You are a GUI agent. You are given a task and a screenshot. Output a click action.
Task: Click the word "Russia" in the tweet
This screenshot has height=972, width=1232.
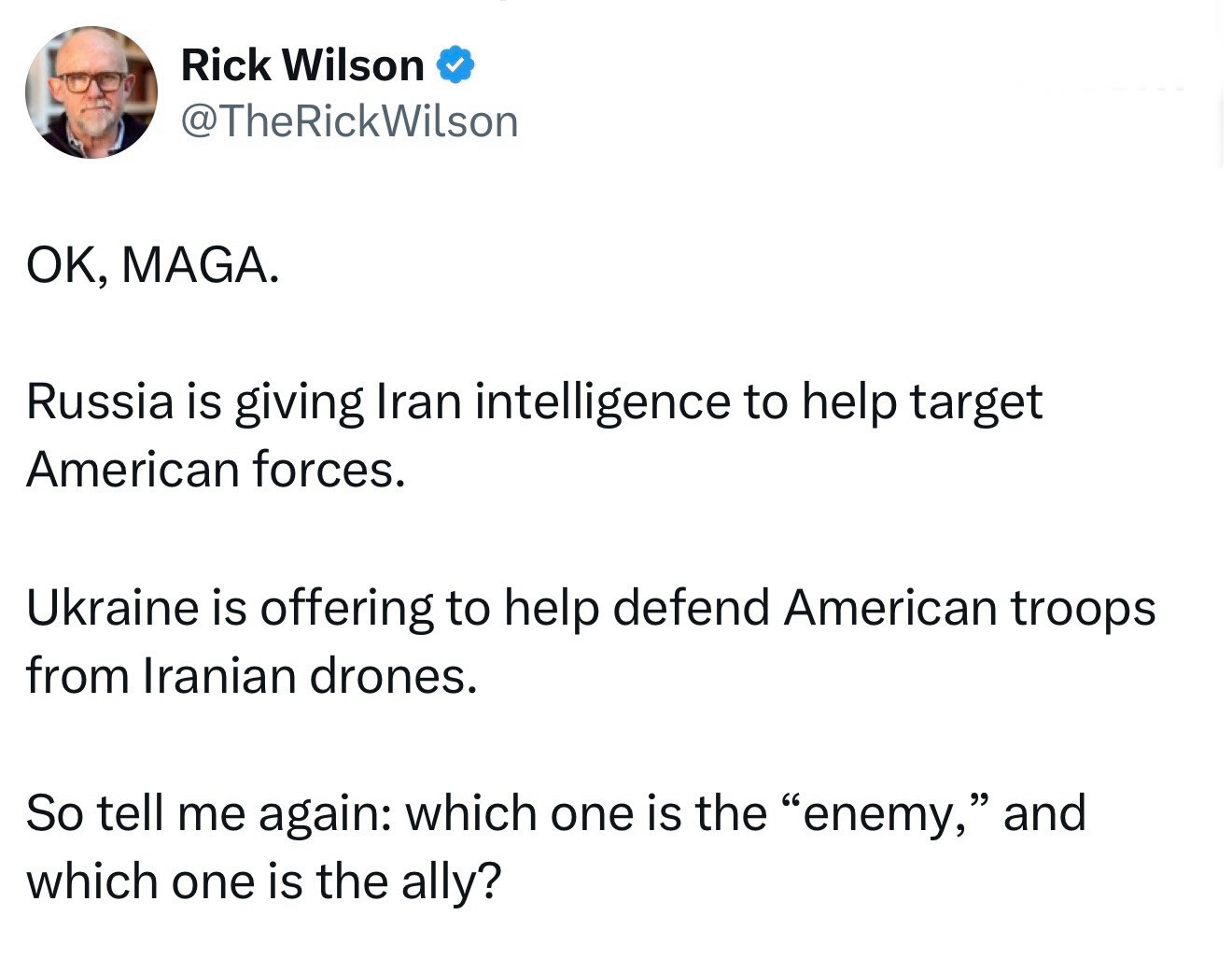pyautogui.click(x=100, y=401)
